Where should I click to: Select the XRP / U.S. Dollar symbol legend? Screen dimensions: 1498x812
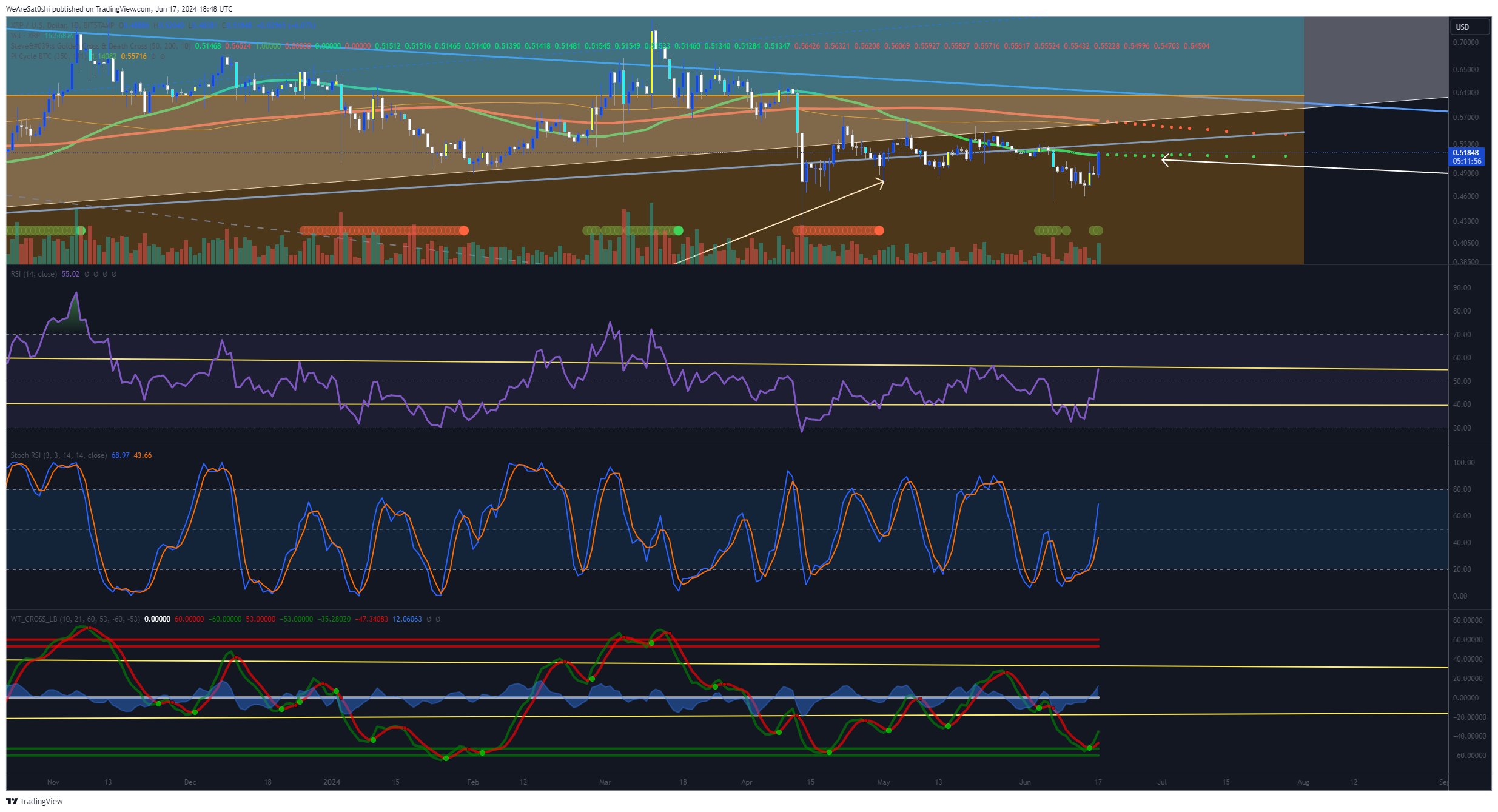pyautogui.click(x=62, y=25)
